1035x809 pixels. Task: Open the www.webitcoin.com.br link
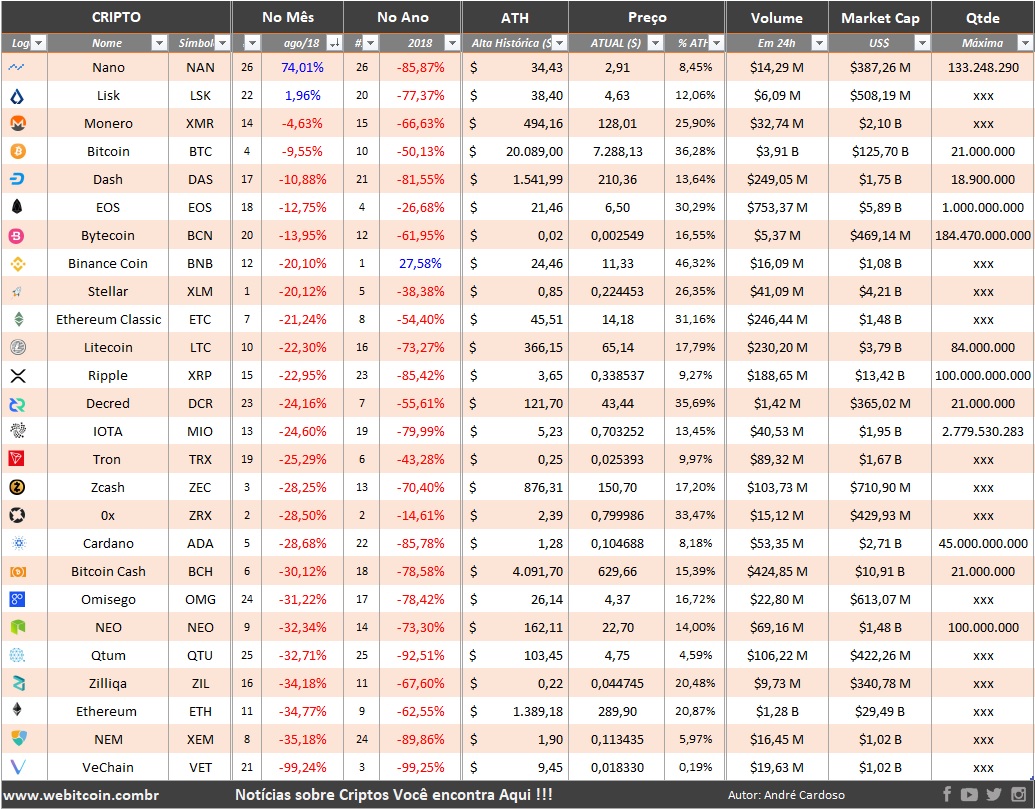[81, 795]
